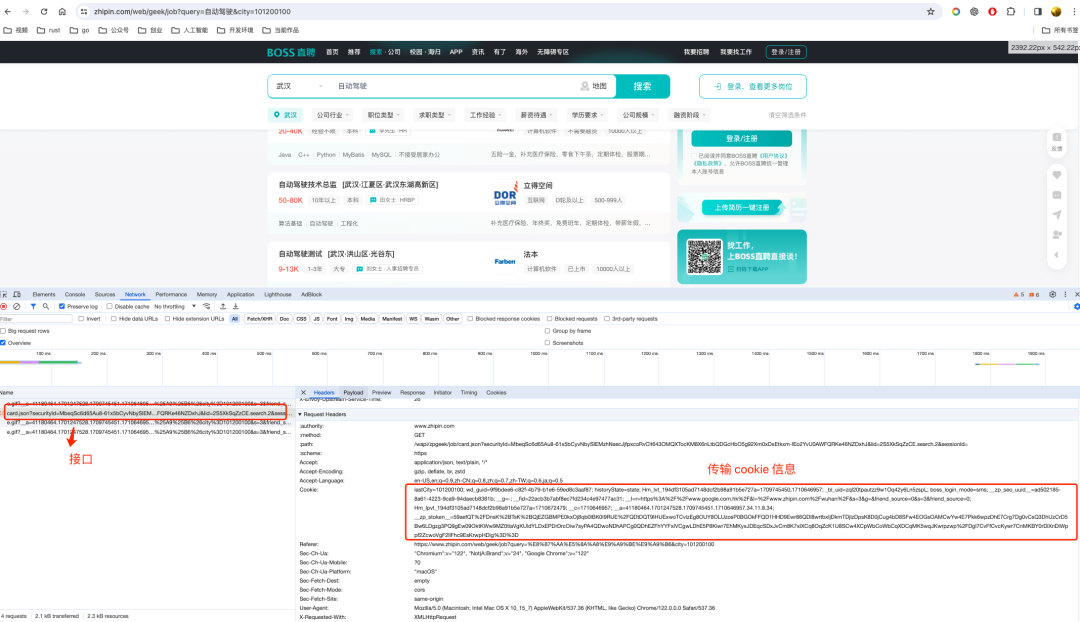Check Hide extension URLs checkbox
This screenshot has height=622, width=1080.
tap(167, 319)
